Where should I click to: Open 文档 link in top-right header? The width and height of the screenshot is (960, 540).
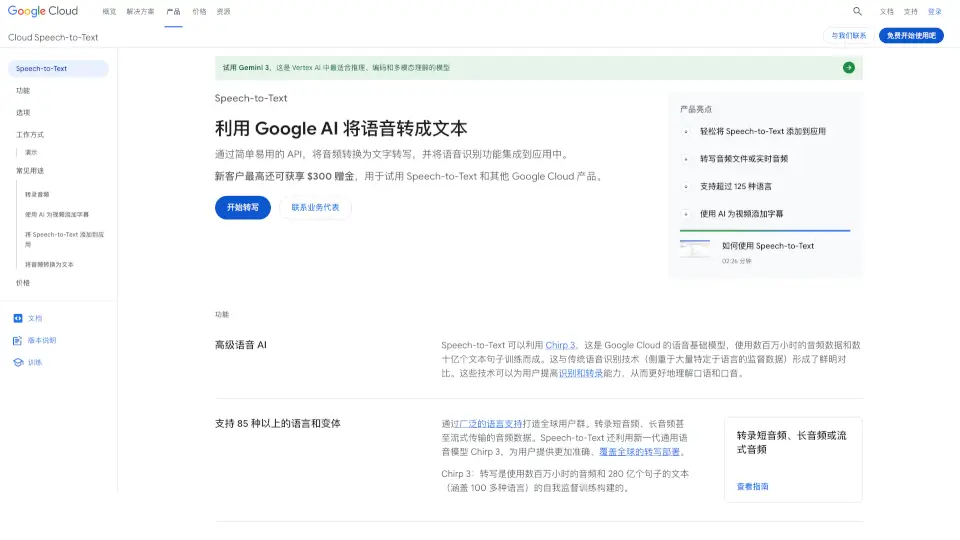click(887, 12)
